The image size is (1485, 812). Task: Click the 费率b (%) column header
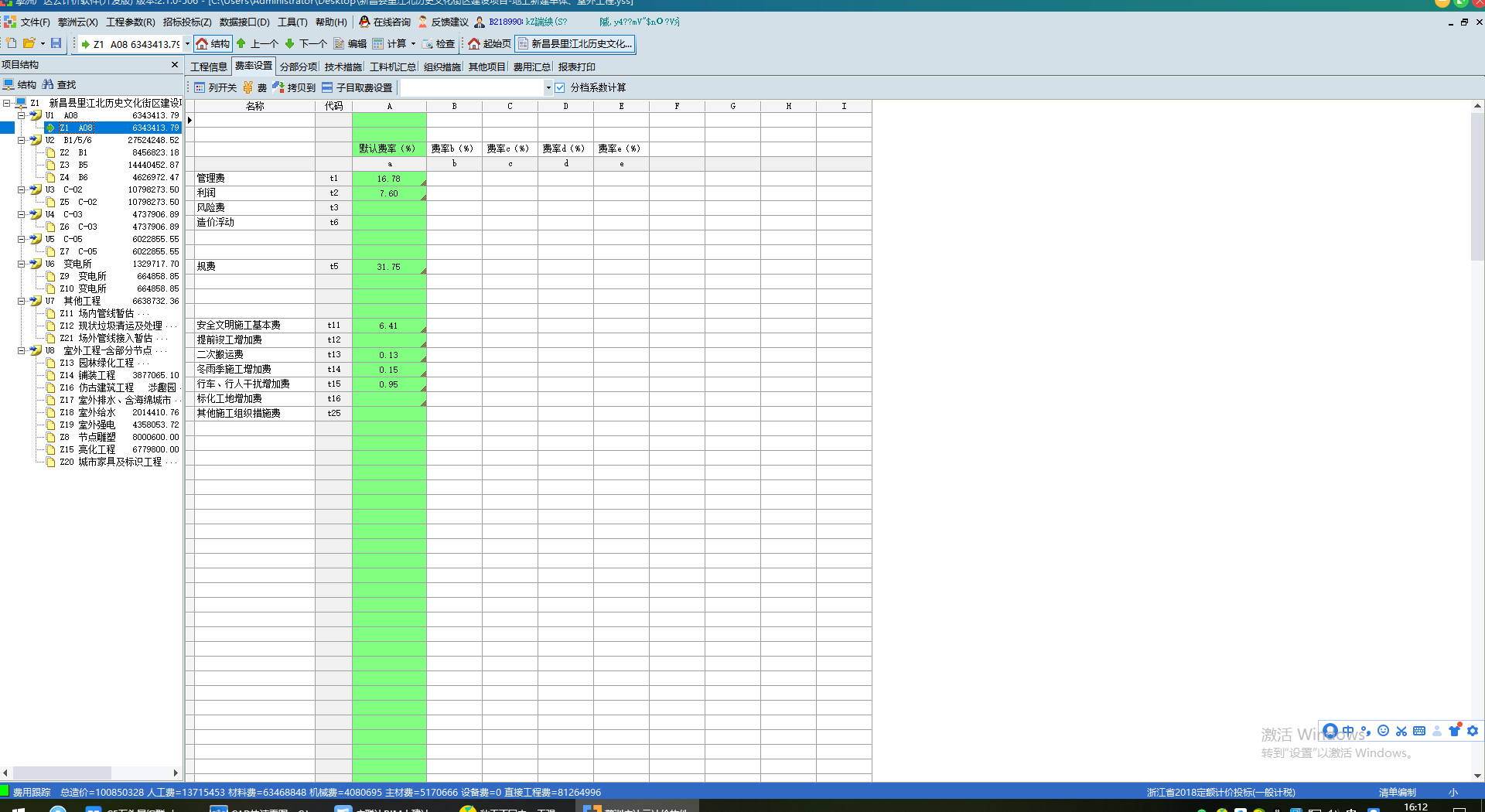[x=453, y=148]
